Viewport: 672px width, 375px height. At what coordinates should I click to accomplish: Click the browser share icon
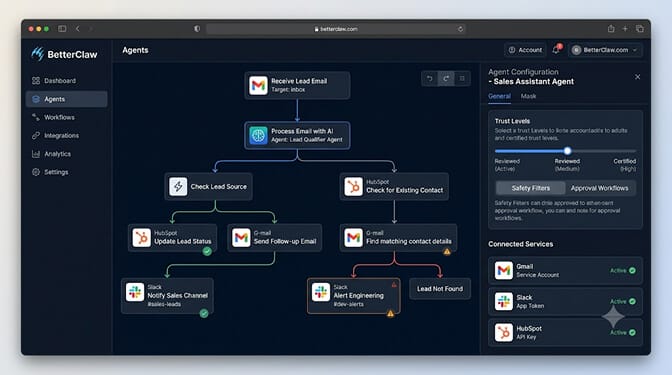pyautogui.click(x=611, y=29)
